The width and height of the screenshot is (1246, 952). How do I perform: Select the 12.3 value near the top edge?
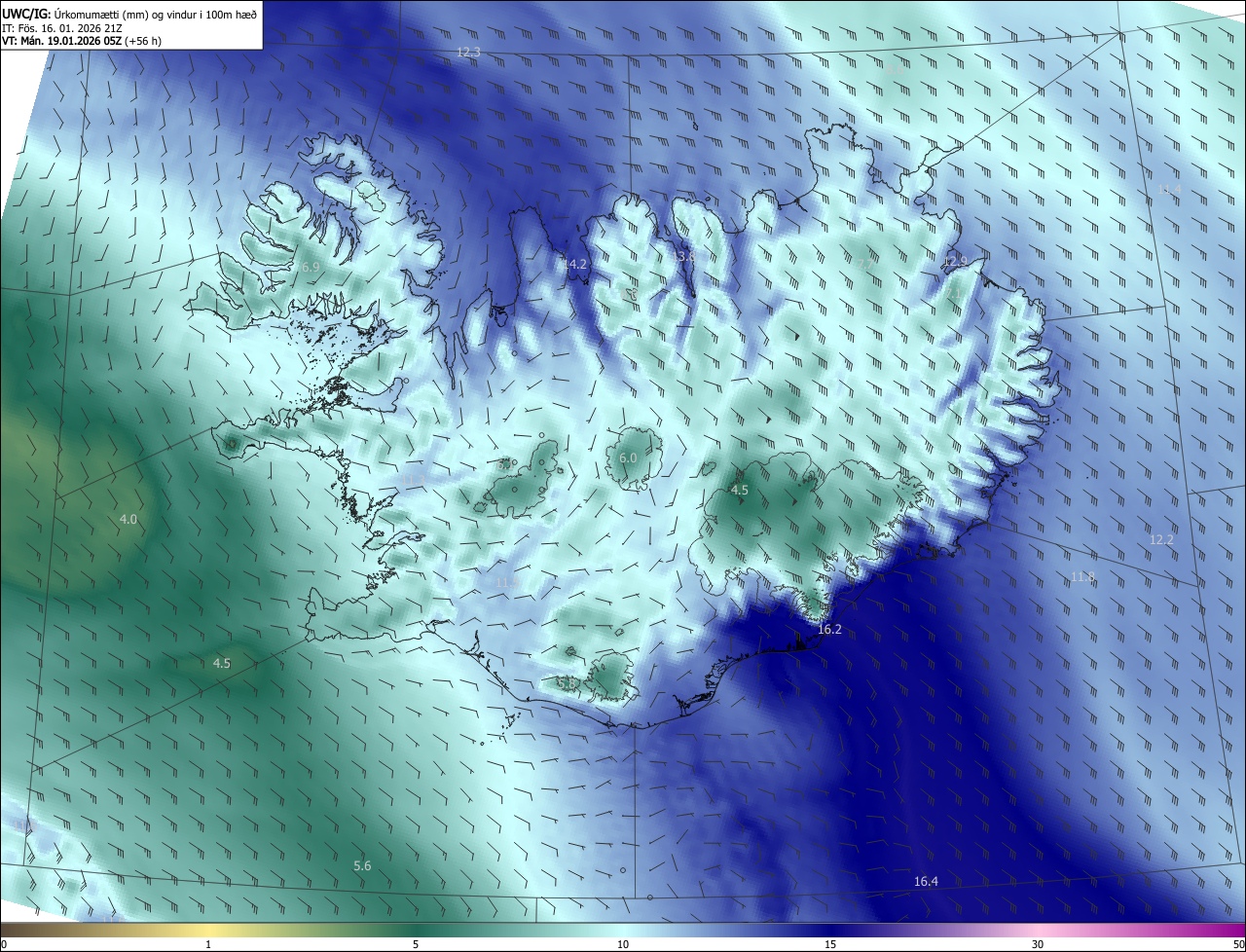pyautogui.click(x=468, y=52)
